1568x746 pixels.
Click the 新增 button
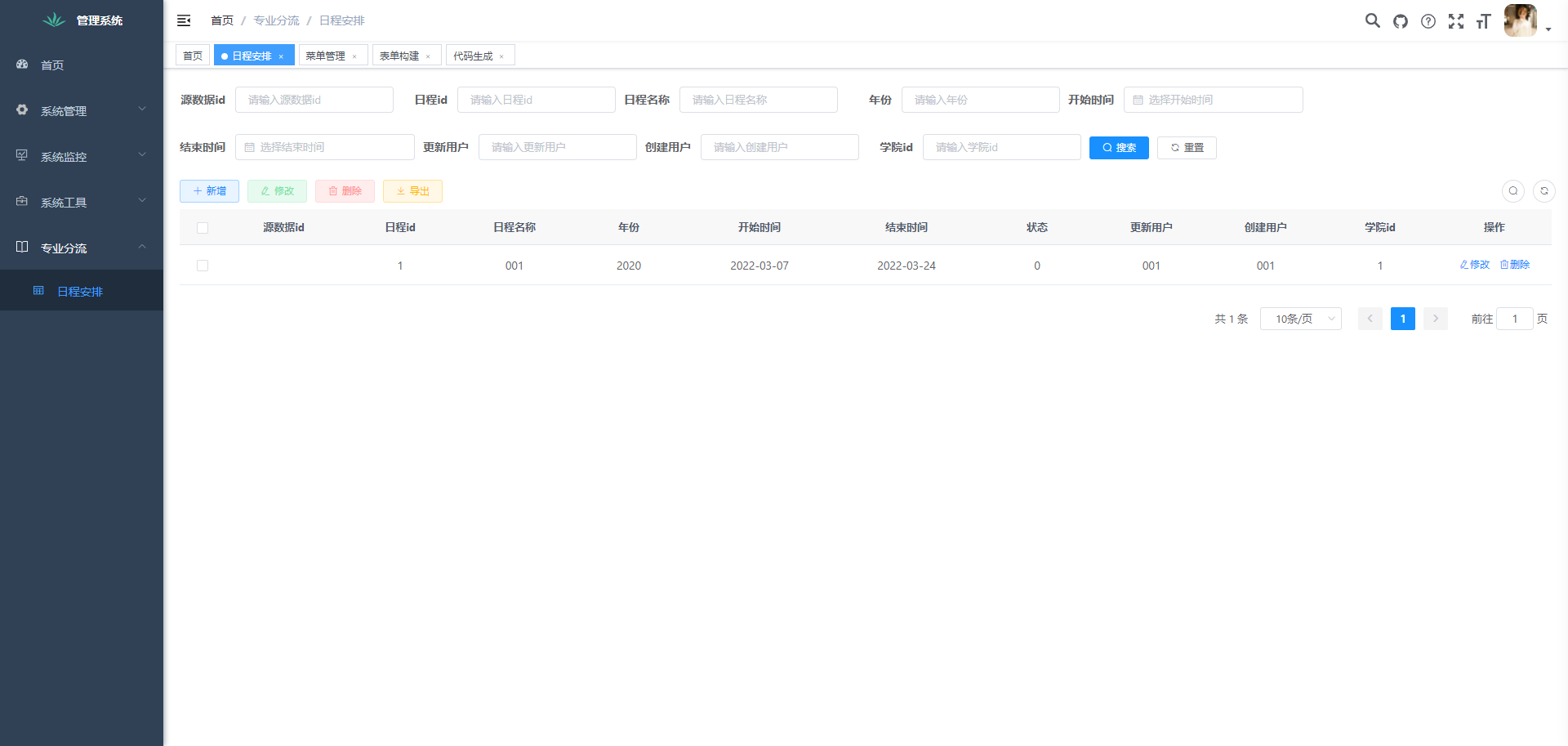209,191
